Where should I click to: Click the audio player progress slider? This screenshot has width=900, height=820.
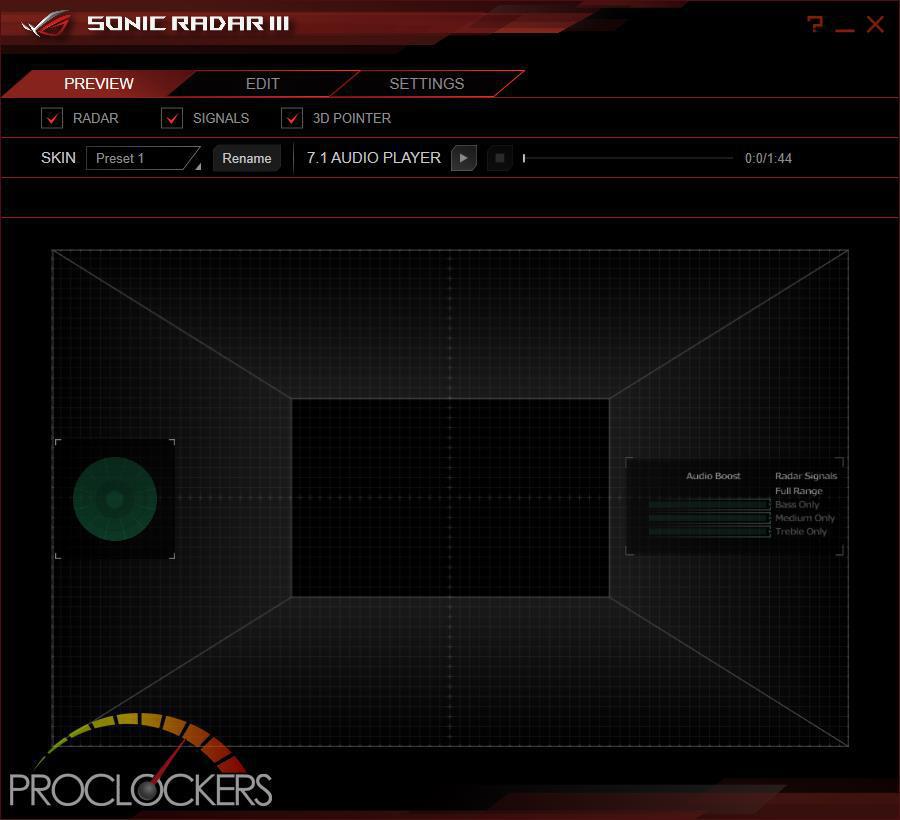(x=628, y=158)
